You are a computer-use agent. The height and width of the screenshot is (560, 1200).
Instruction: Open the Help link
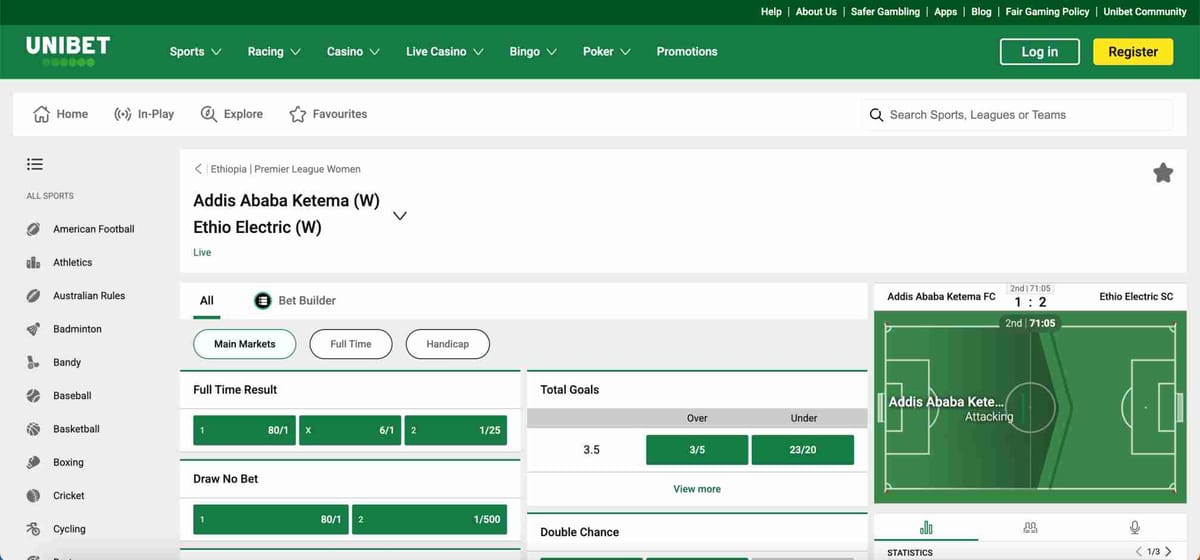coord(771,12)
